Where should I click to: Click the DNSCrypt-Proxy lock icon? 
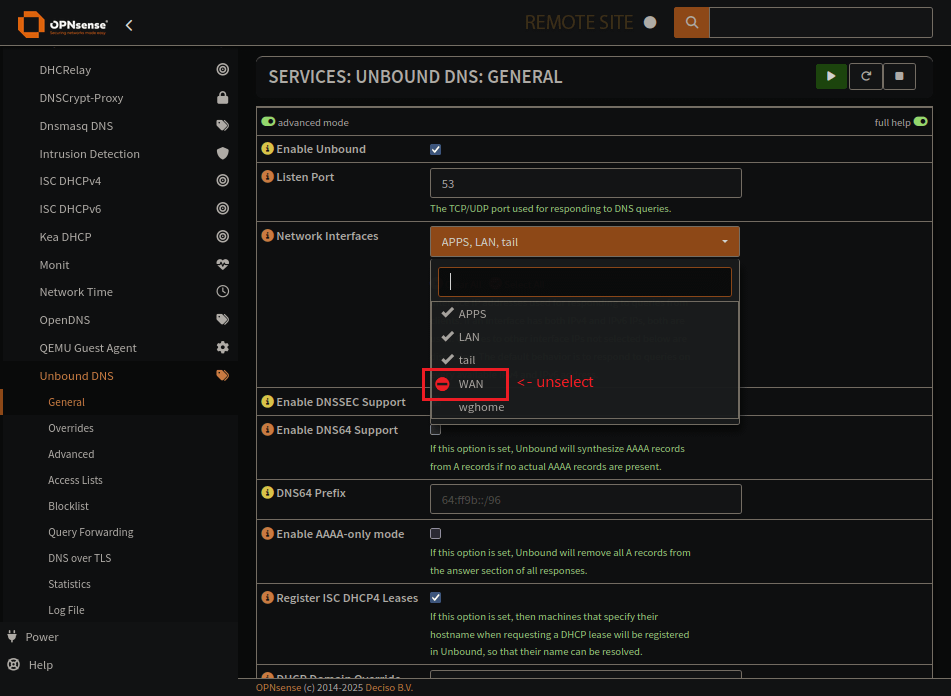(223, 98)
